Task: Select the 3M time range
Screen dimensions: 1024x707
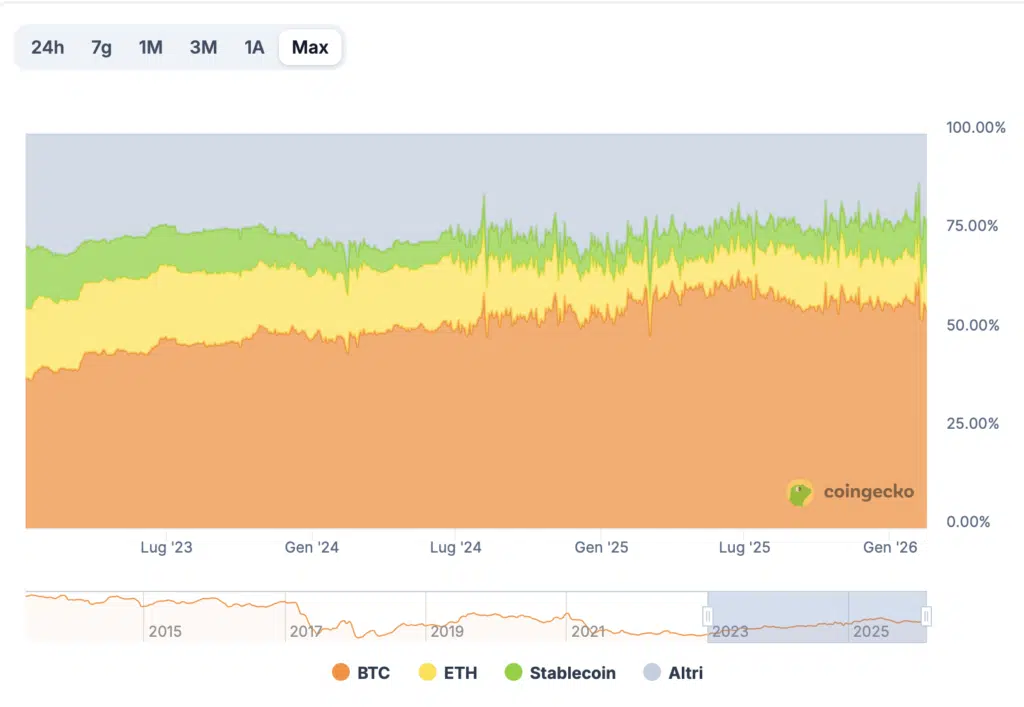Action: click(x=203, y=47)
